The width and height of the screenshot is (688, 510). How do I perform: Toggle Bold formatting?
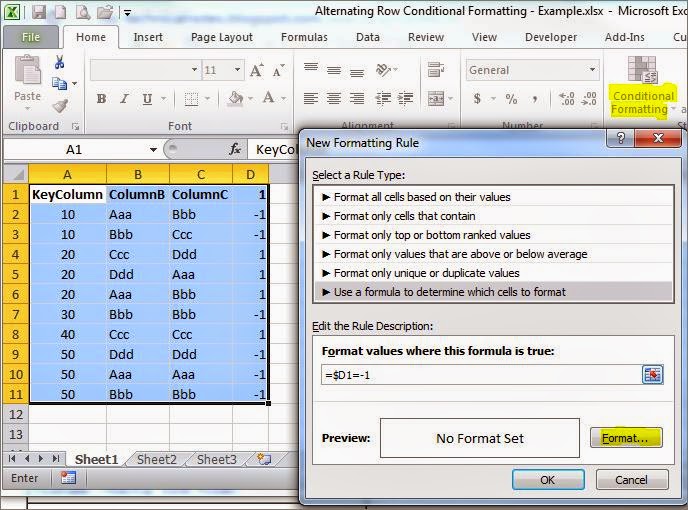point(101,99)
